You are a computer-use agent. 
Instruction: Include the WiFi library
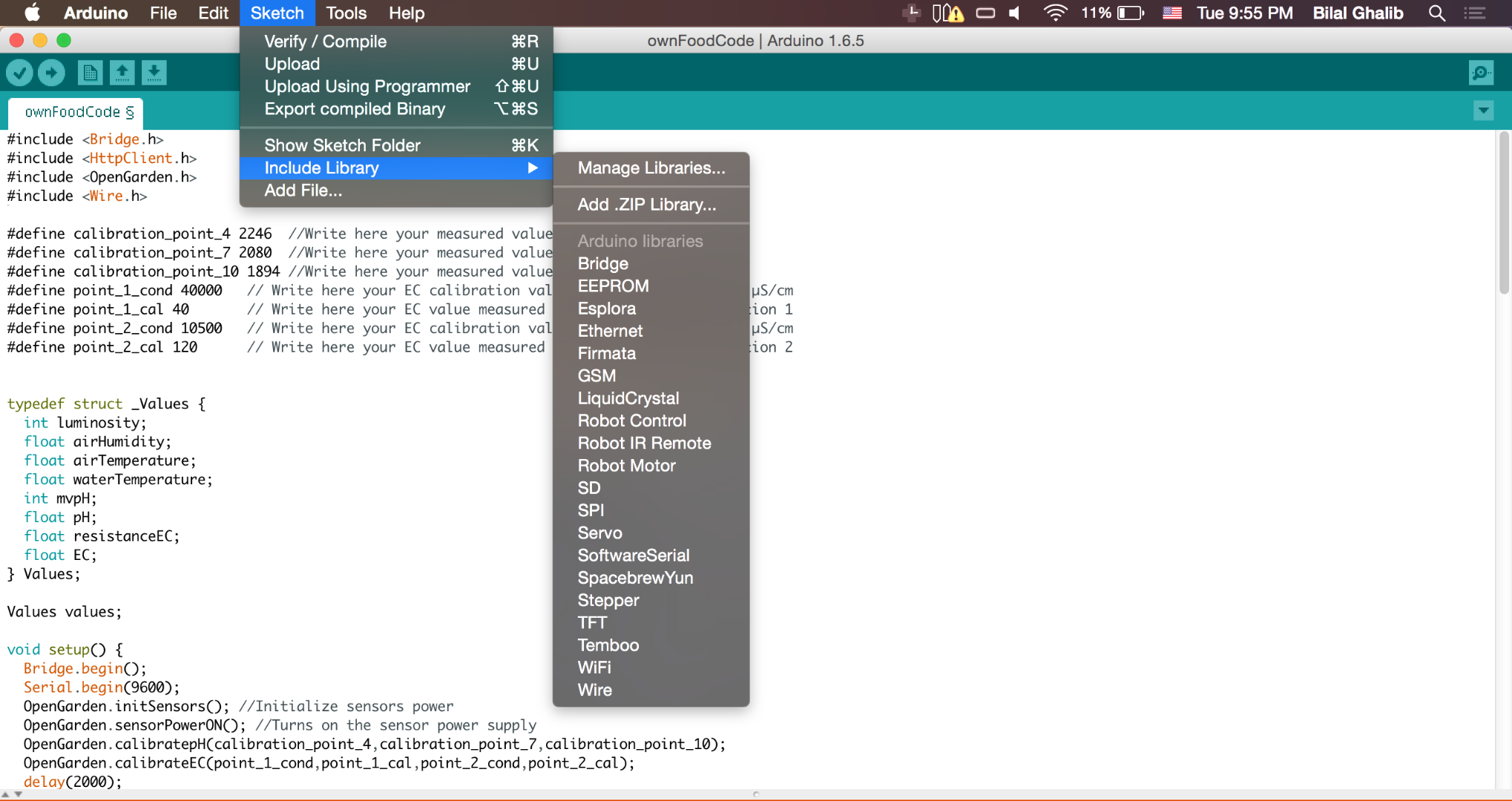click(x=651, y=667)
